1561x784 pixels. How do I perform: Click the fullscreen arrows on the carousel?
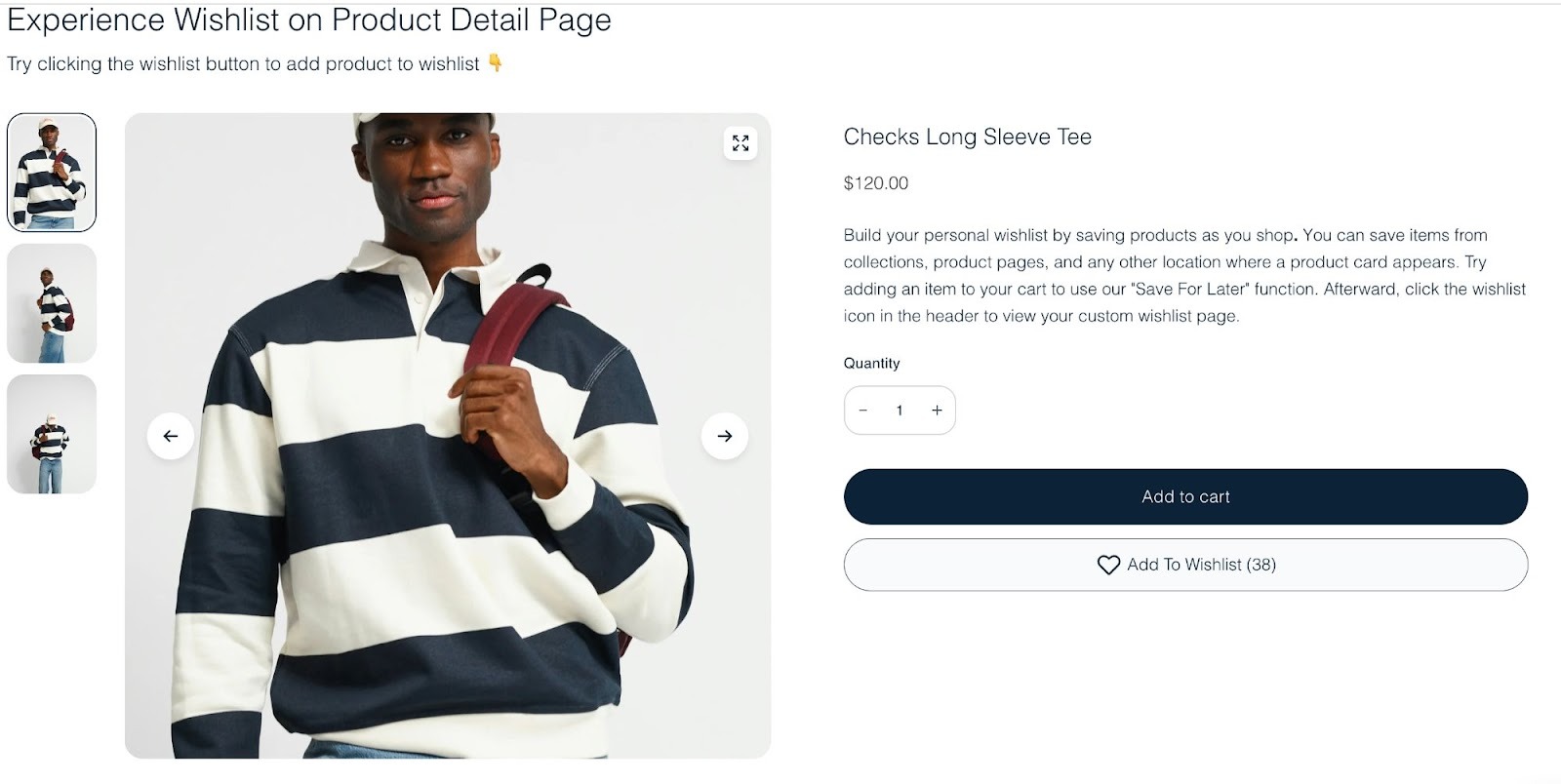tap(740, 143)
